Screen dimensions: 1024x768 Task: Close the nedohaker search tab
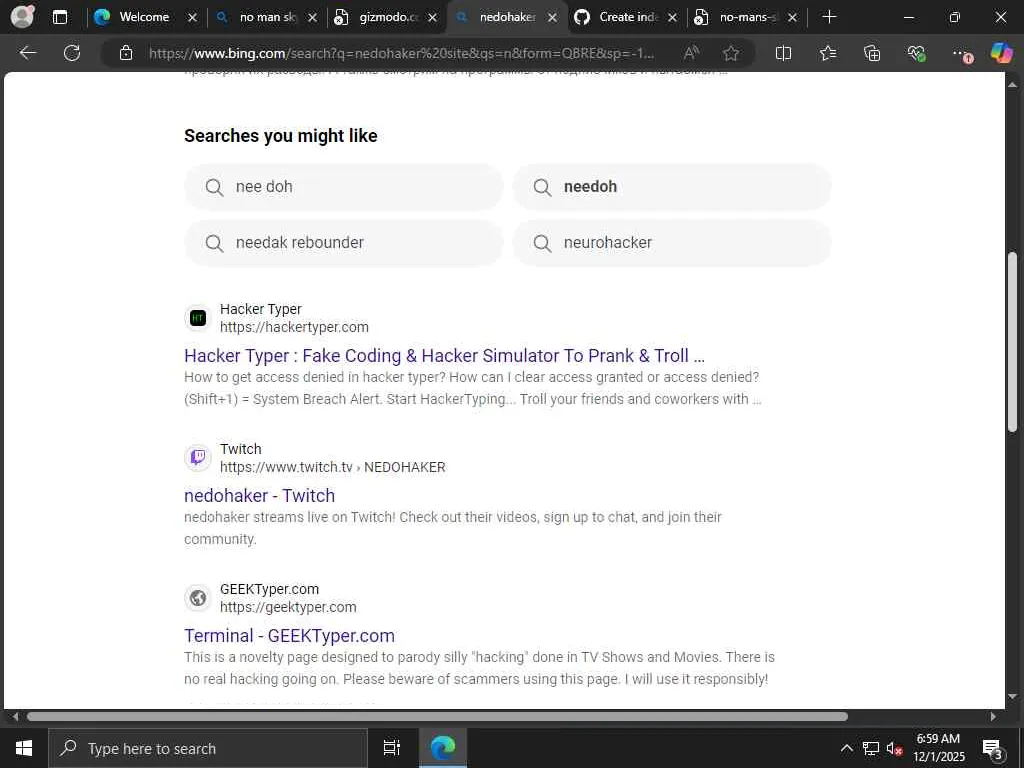click(x=552, y=18)
